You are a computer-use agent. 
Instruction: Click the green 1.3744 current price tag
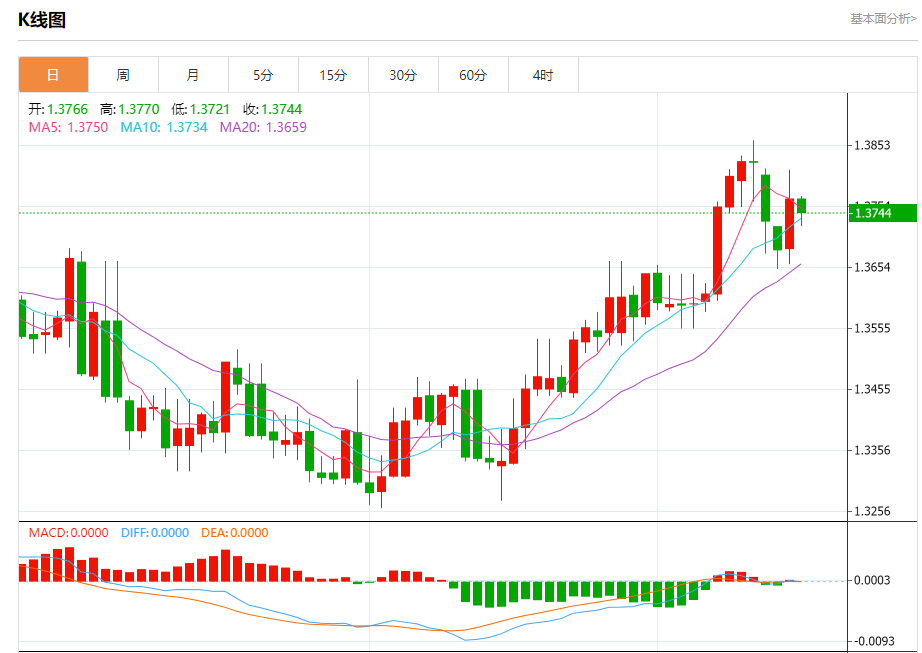click(x=883, y=213)
